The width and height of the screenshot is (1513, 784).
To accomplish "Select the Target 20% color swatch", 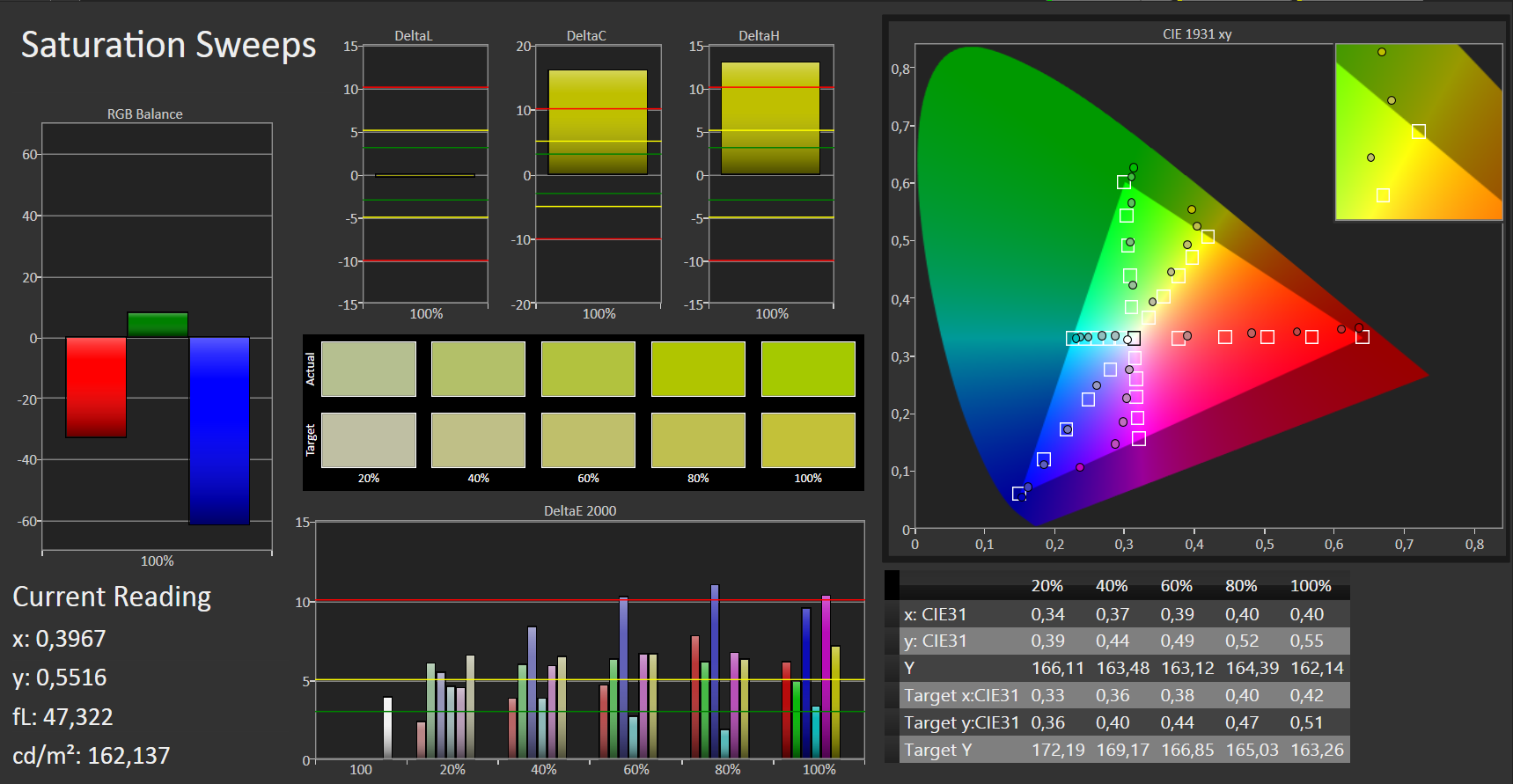I will (x=369, y=440).
